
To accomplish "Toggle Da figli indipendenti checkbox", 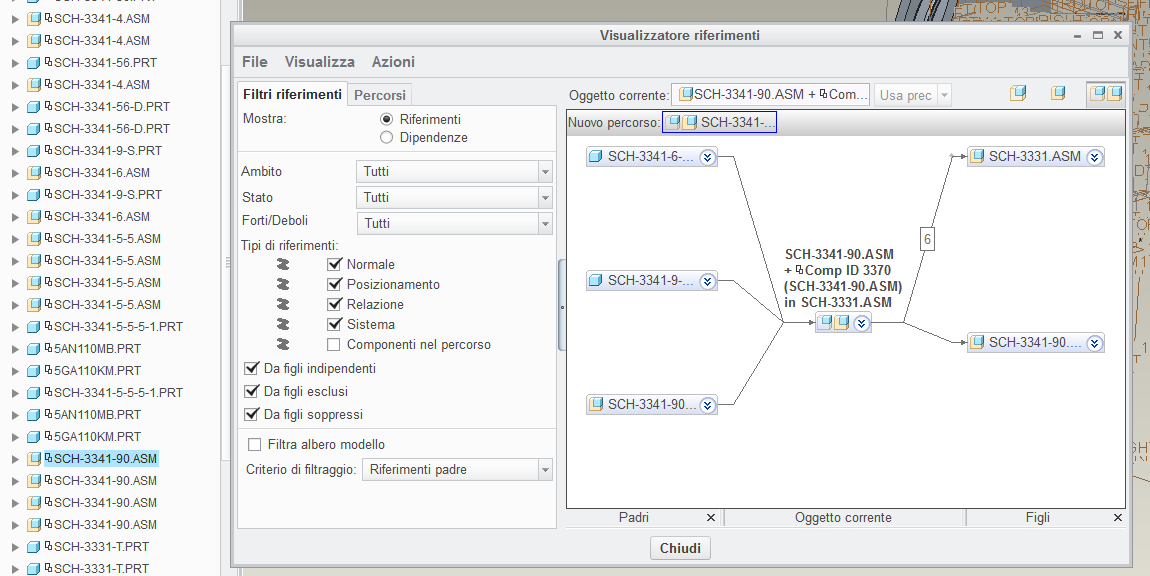I will [x=252, y=368].
